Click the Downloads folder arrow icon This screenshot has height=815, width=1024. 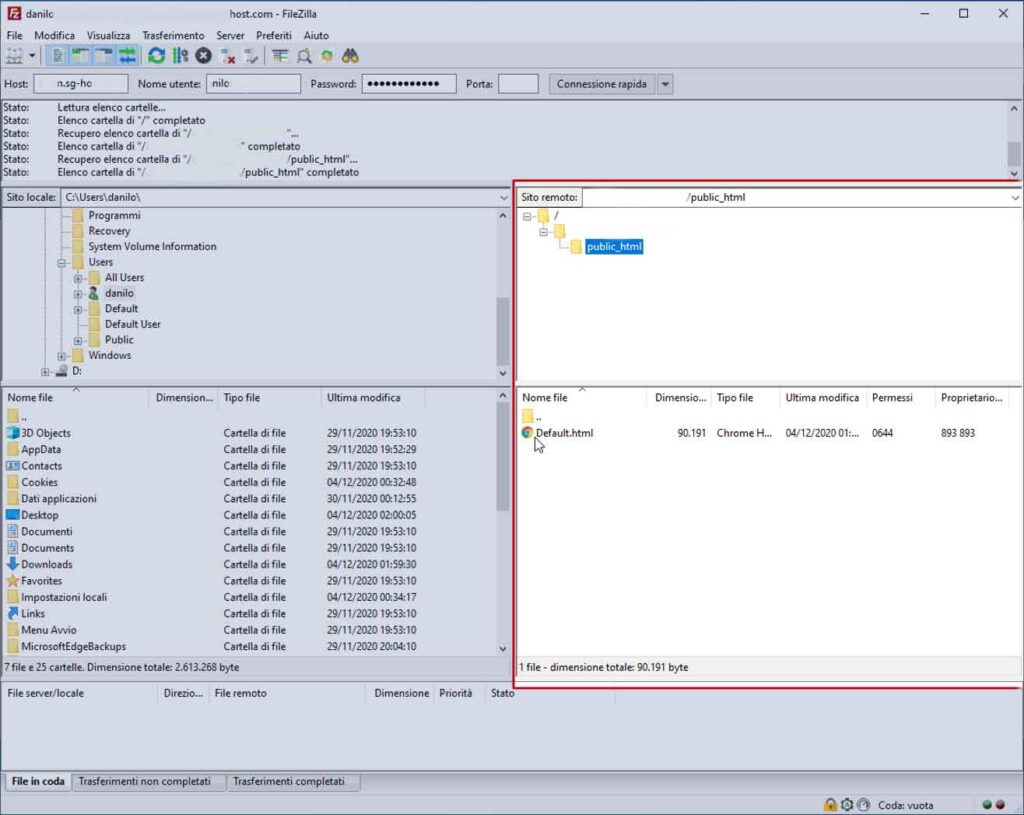(12, 564)
